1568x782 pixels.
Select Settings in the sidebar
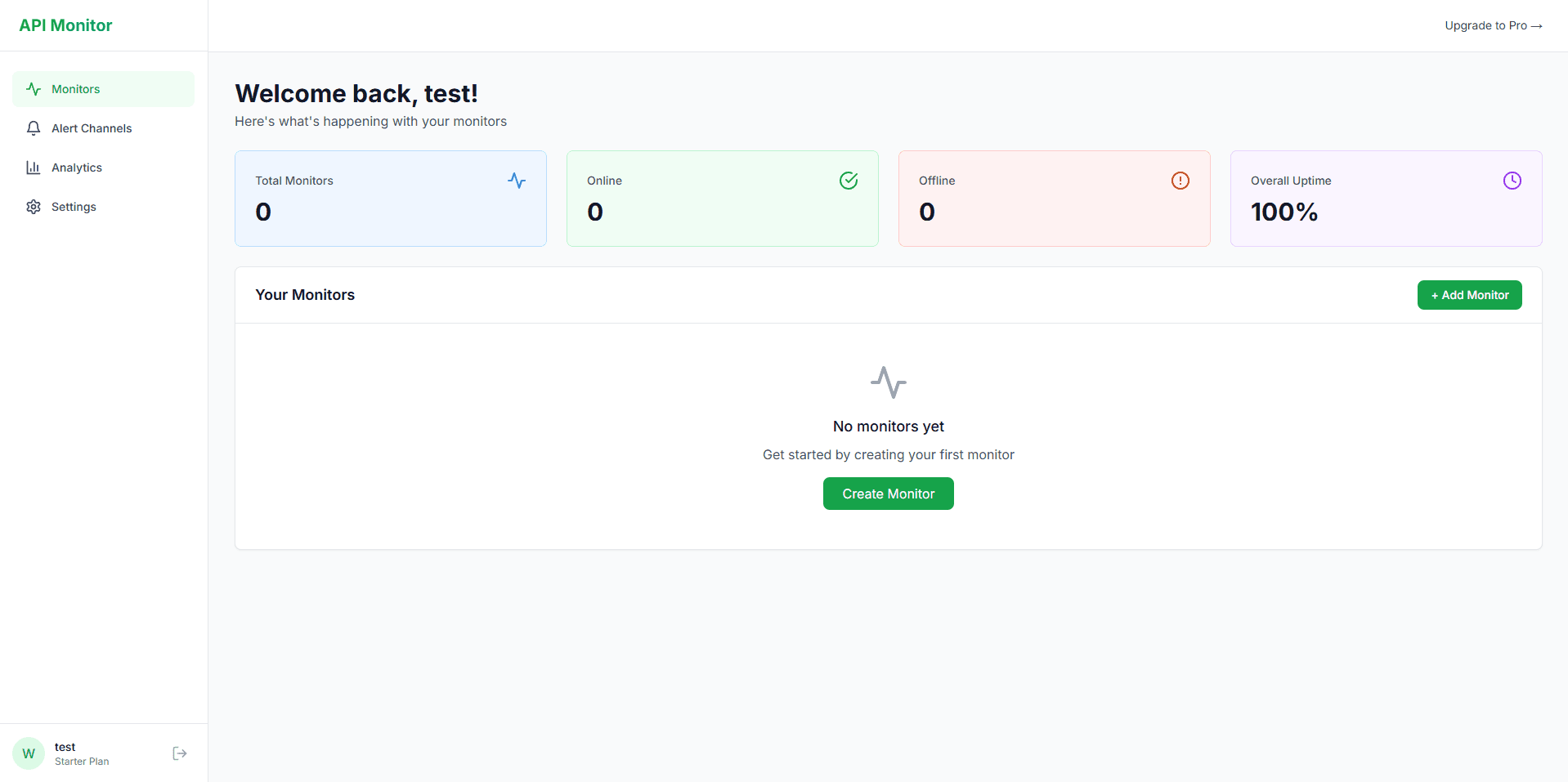click(73, 206)
